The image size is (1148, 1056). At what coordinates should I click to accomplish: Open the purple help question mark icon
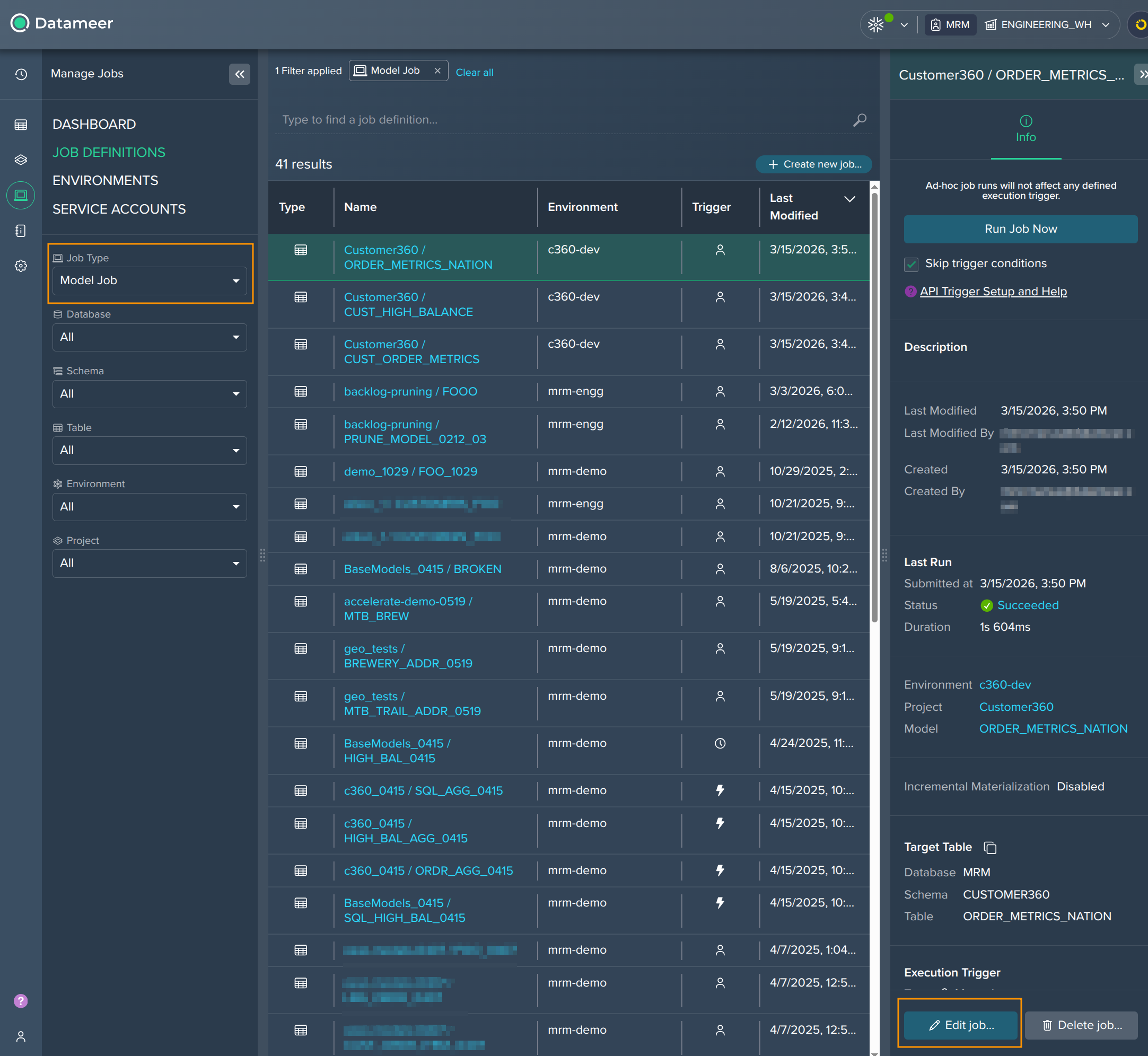[x=21, y=1000]
